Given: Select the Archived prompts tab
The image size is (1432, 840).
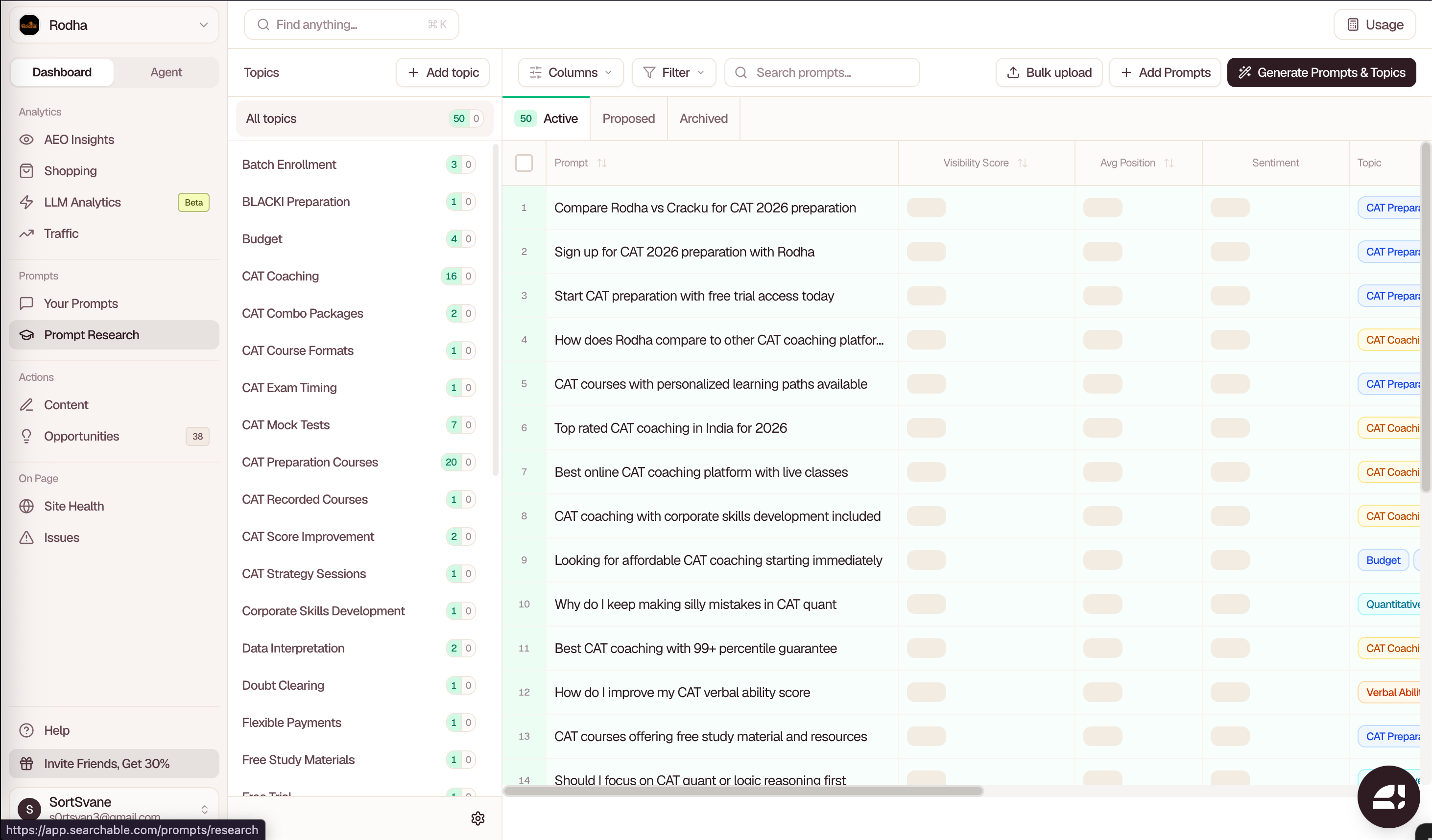Looking at the screenshot, I should (x=703, y=118).
